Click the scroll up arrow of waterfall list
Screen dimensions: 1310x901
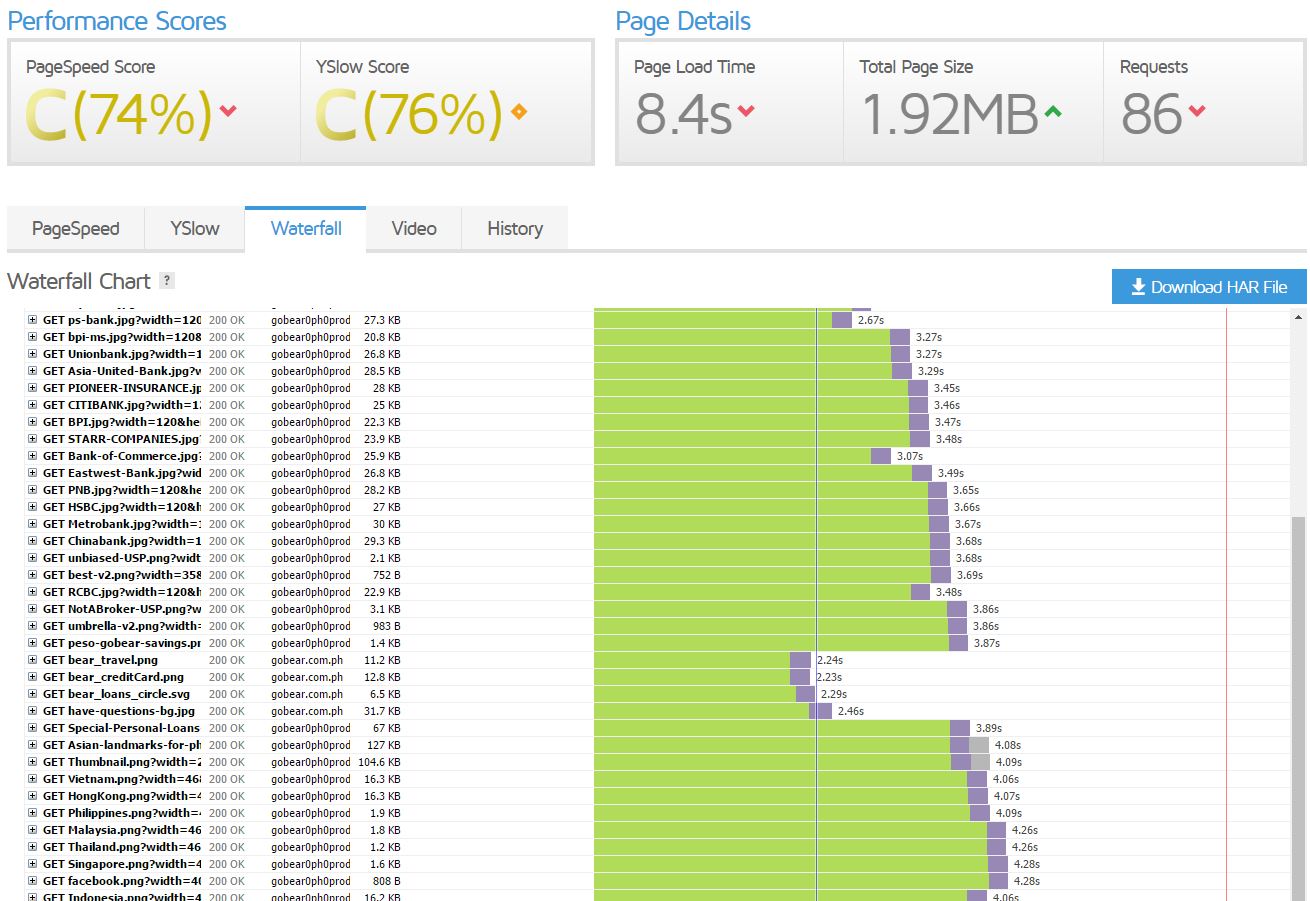point(1298,317)
